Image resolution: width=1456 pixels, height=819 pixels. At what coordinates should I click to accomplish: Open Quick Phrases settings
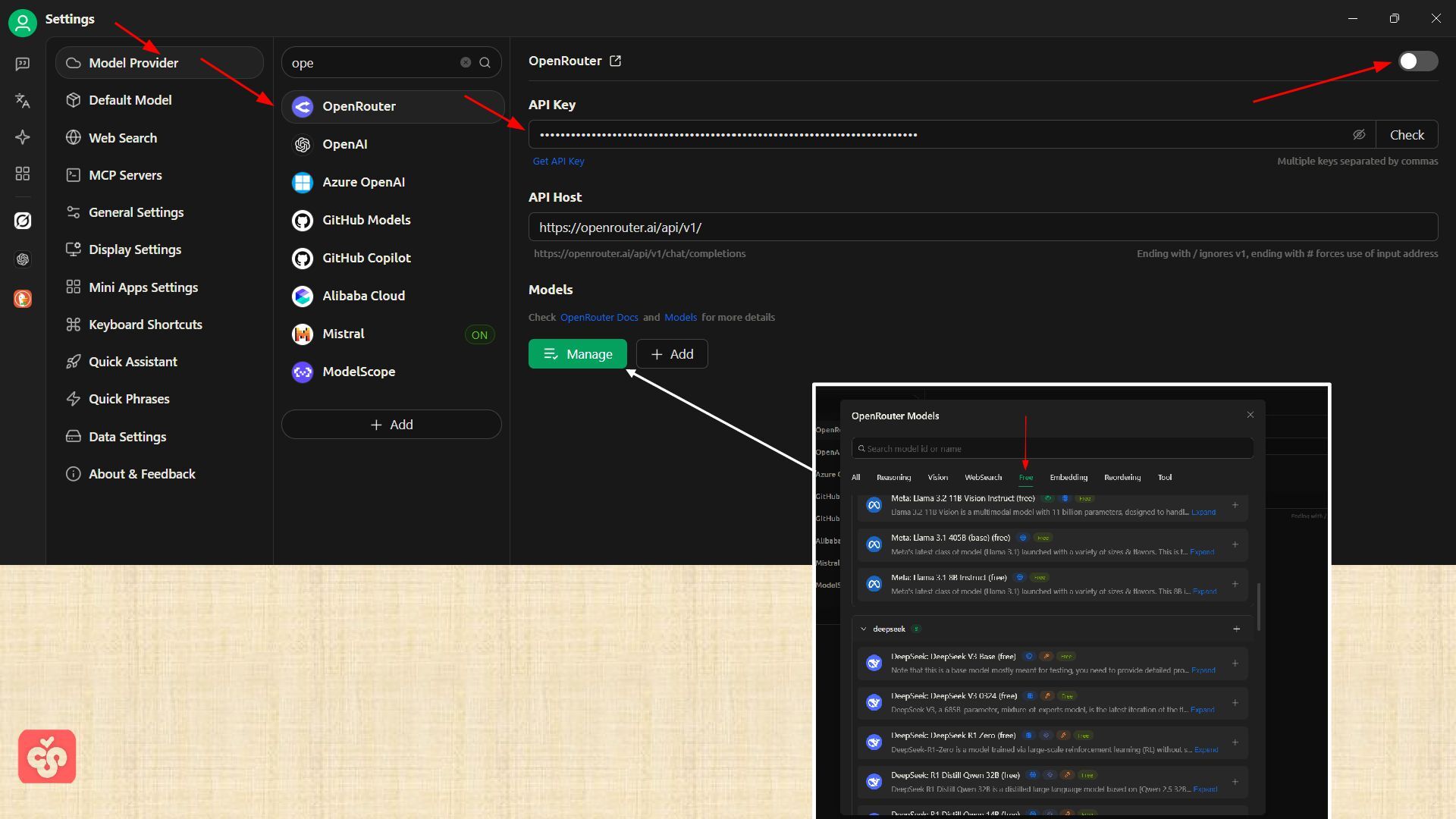pyautogui.click(x=159, y=399)
